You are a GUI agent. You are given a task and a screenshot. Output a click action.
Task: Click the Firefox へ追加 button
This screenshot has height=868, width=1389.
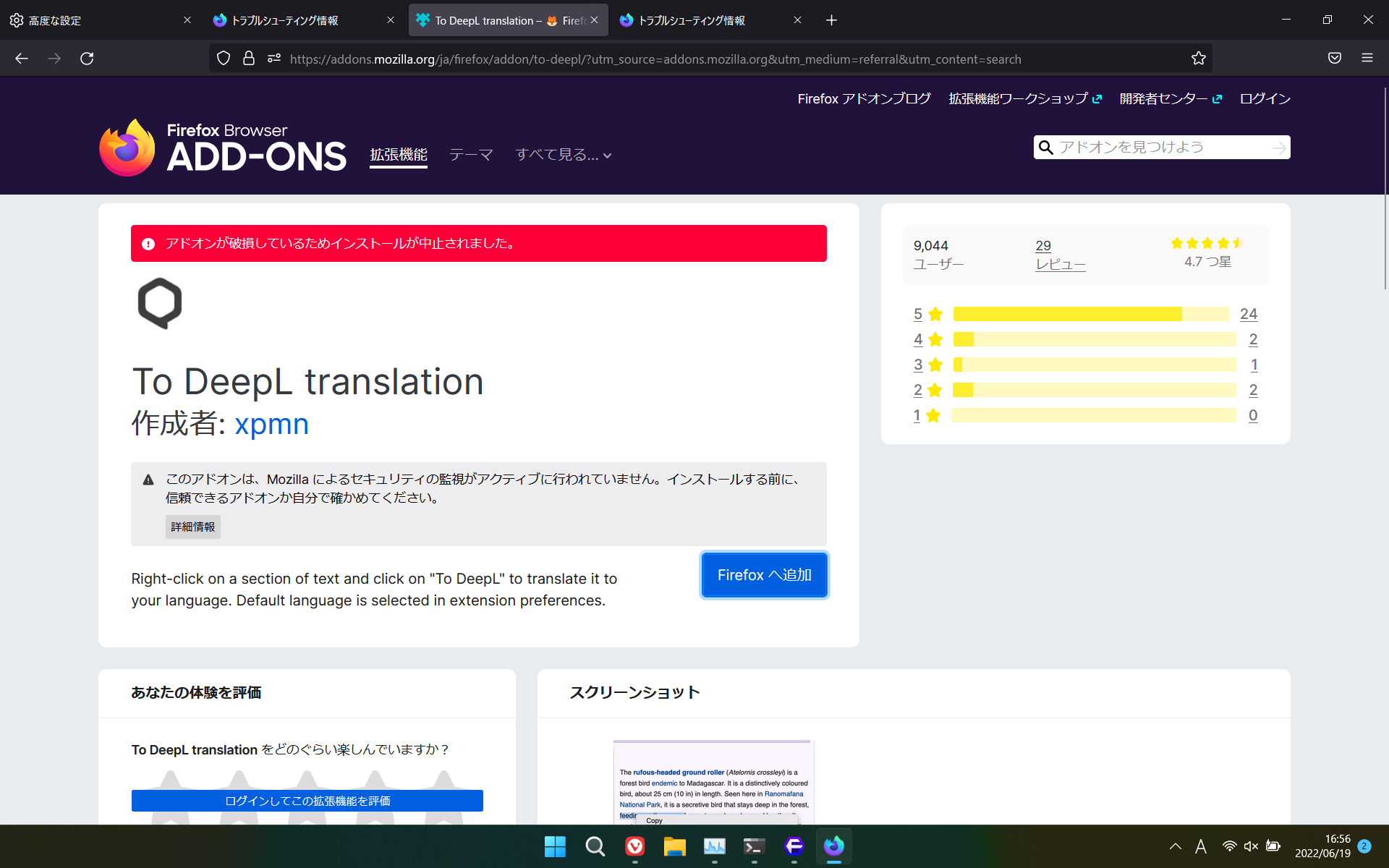coord(764,575)
